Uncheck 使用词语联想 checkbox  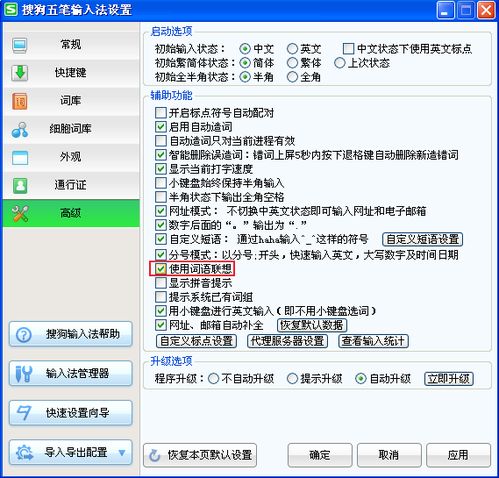(x=161, y=269)
